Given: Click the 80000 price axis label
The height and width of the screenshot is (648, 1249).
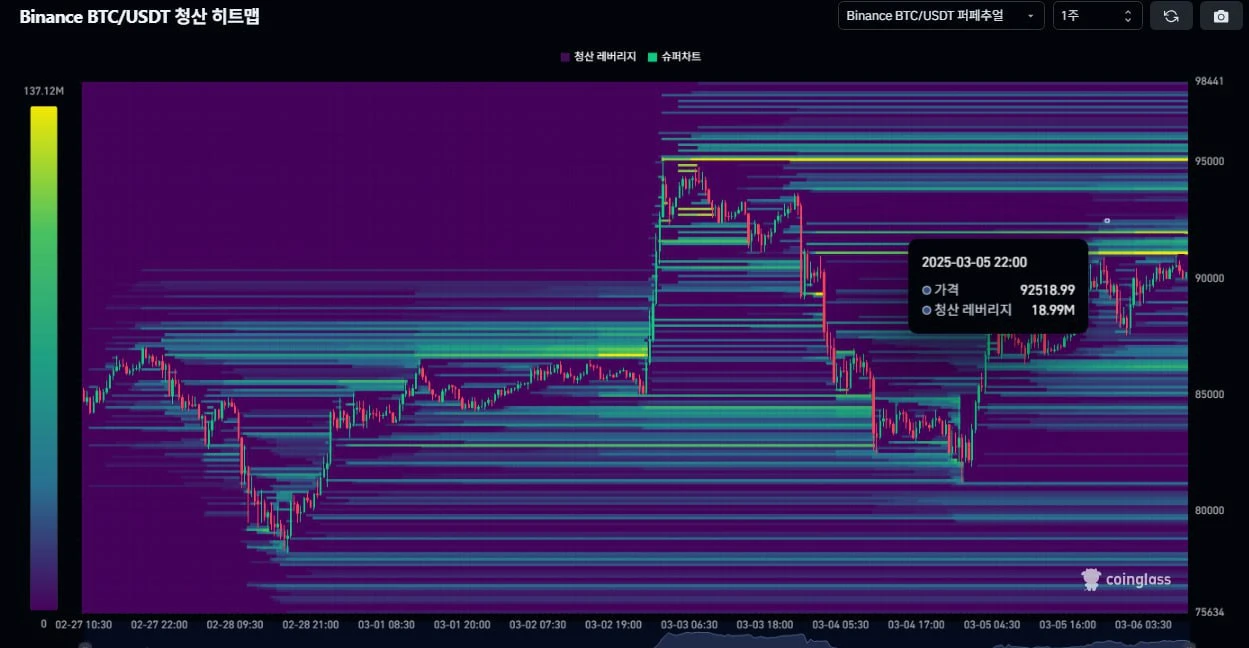Looking at the screenshot, I should pyautogui.click(x=1211, y=510).
